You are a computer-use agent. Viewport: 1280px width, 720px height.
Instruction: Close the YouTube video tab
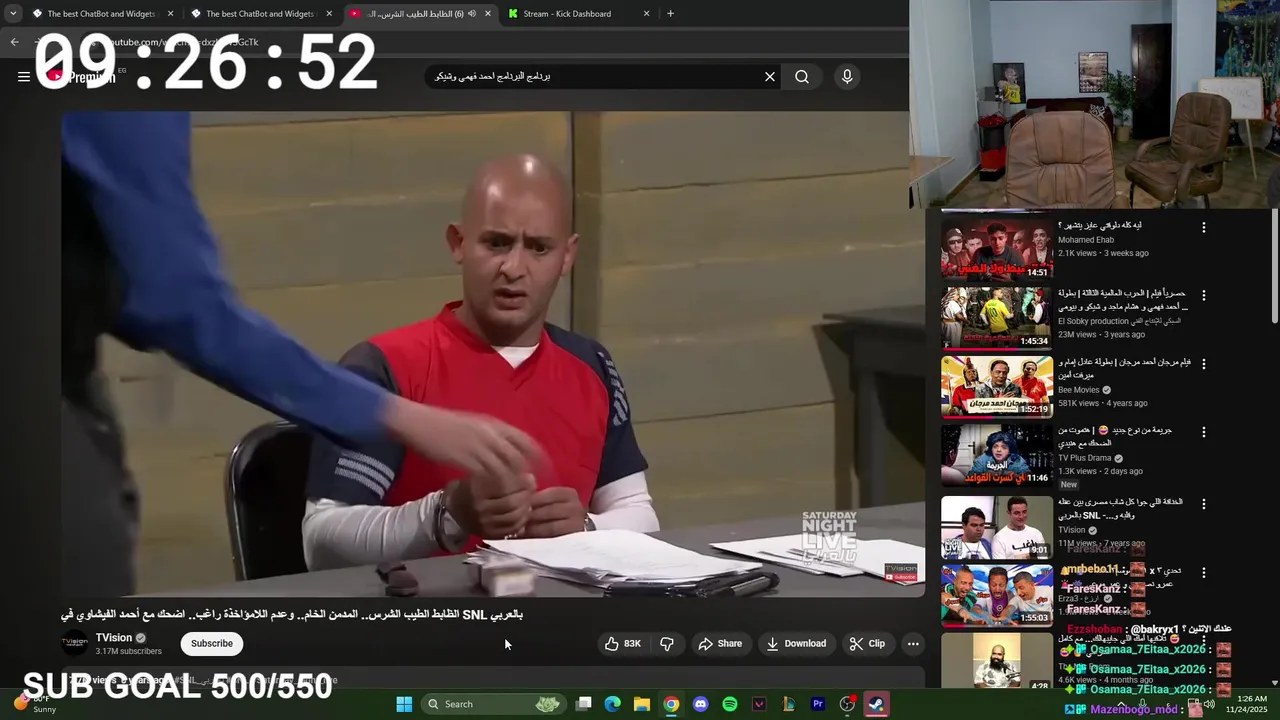coord(488,14)
